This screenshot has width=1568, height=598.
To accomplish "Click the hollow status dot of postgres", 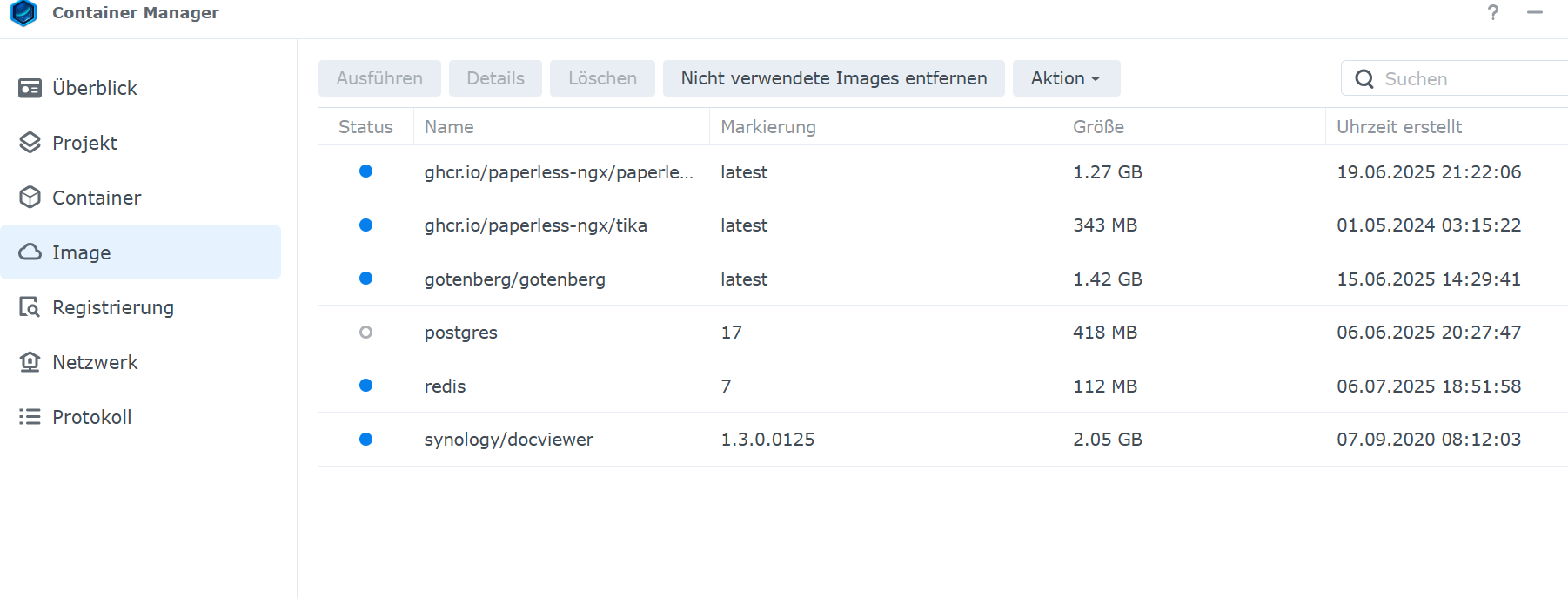I will (366, 333).
